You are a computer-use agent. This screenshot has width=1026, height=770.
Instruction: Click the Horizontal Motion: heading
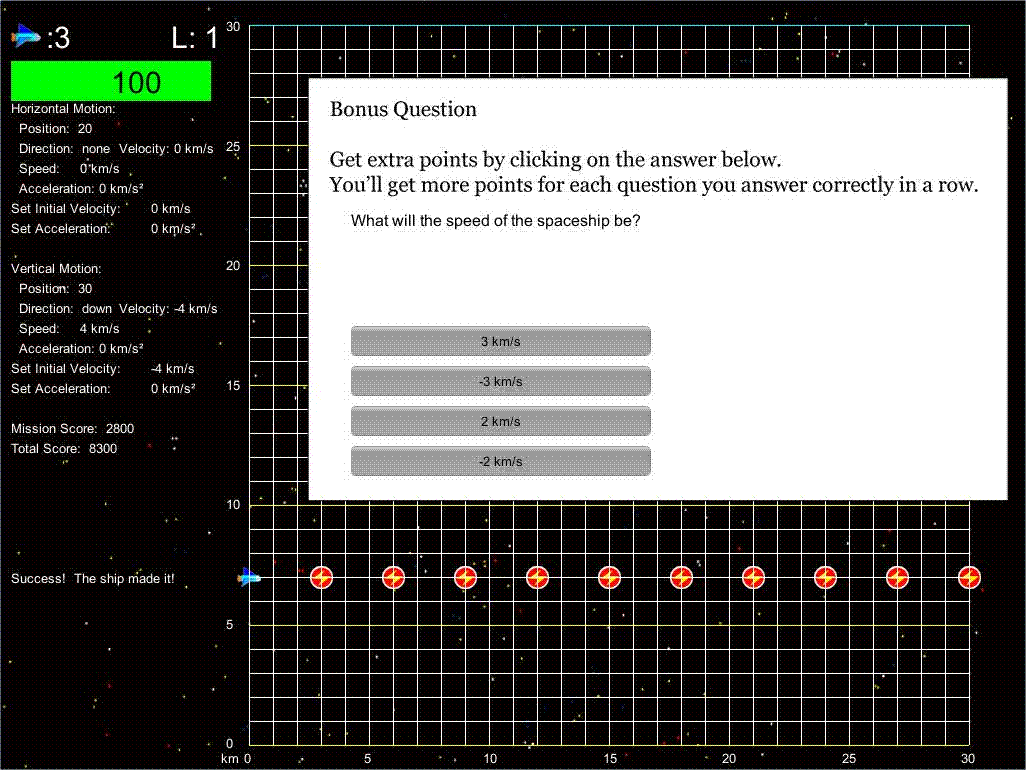click(x=63, y=109)
